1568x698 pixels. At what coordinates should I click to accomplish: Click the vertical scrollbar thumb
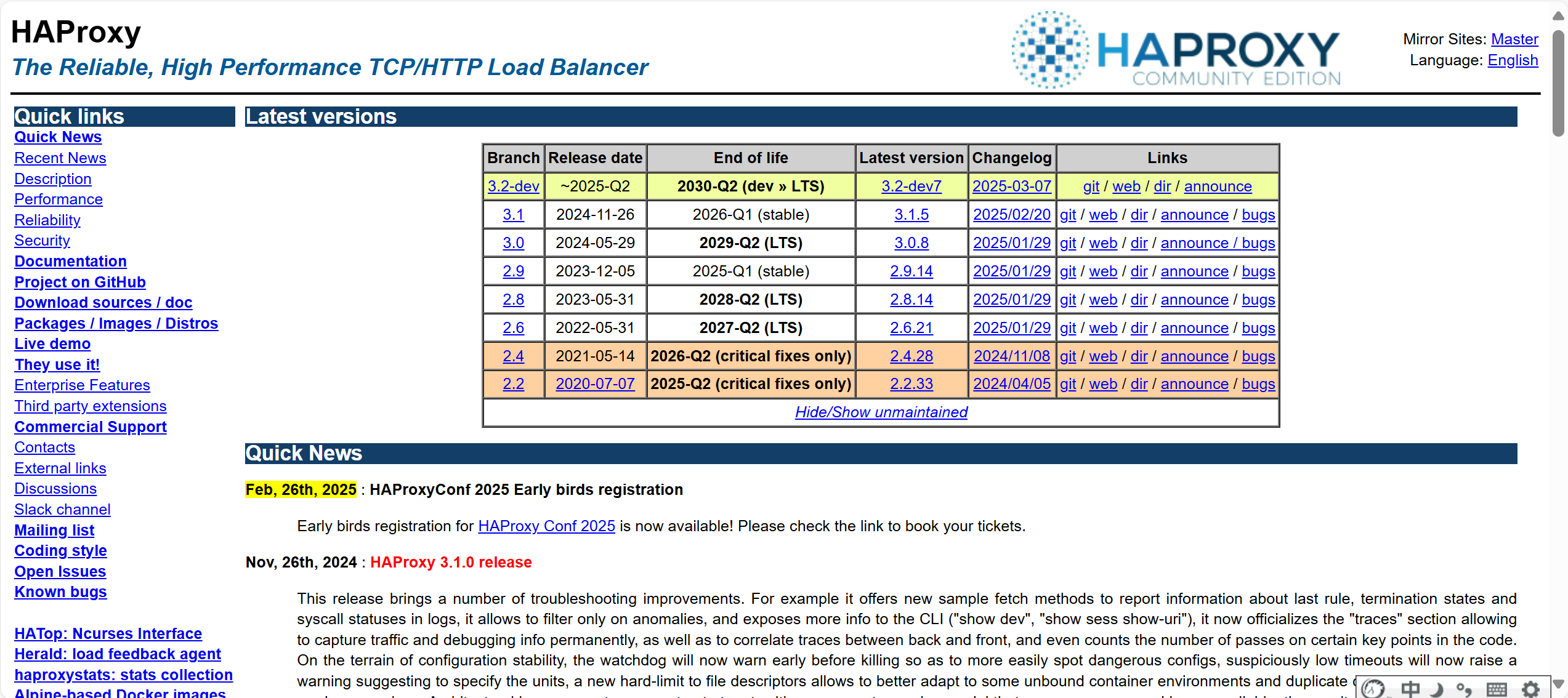coord(1558,83)
